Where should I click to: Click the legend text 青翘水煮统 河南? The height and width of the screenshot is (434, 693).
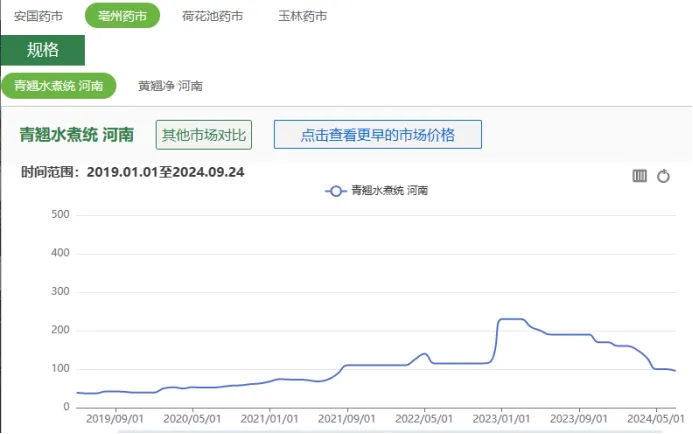tap(389, 190)
